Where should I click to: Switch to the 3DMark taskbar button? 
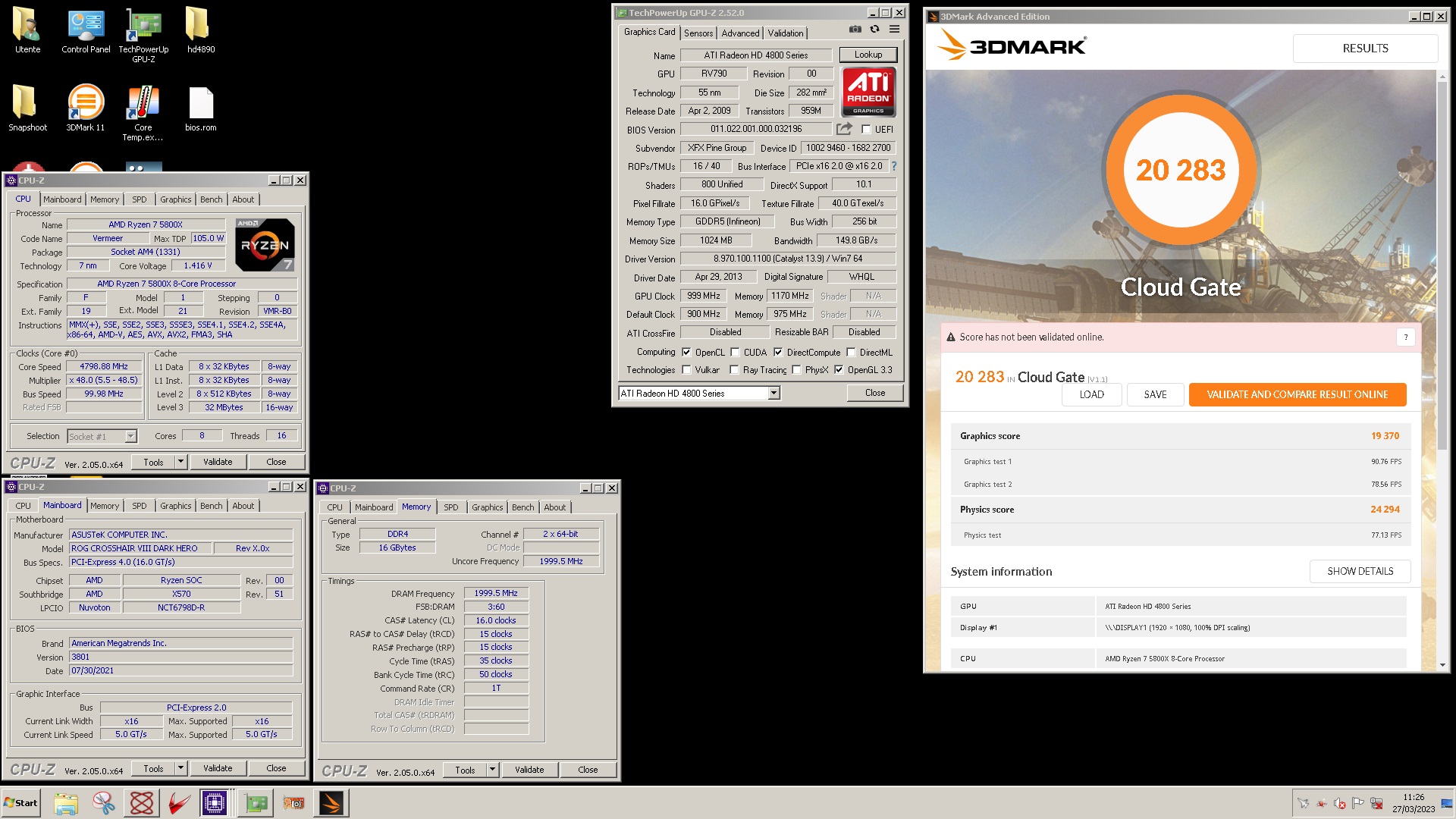331,803
